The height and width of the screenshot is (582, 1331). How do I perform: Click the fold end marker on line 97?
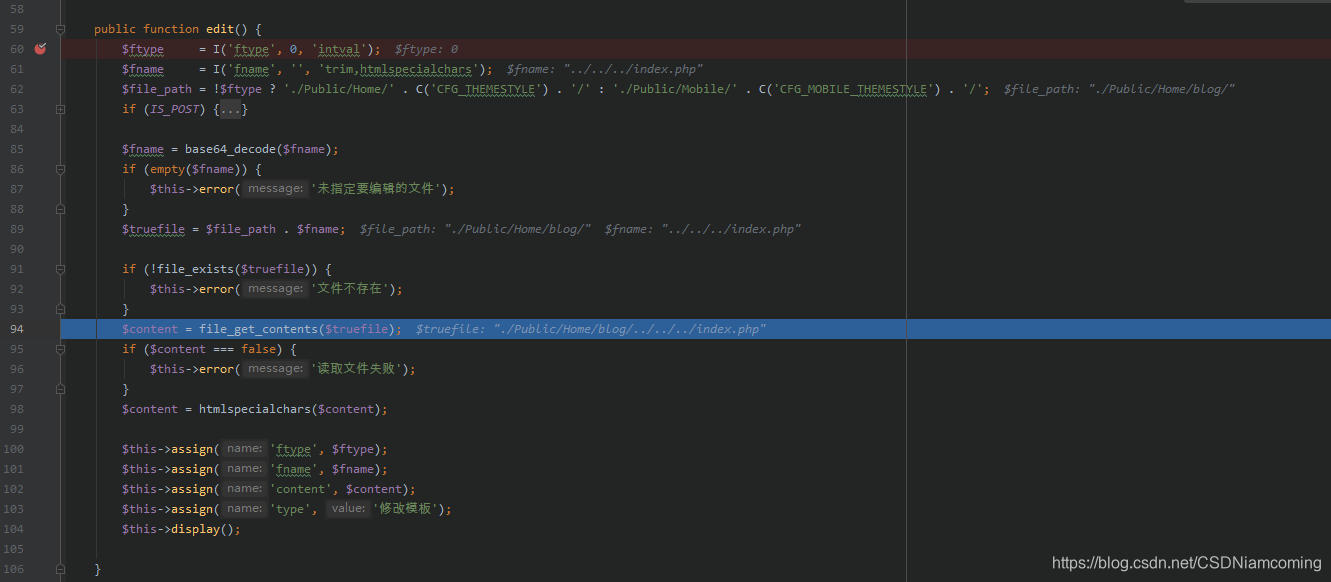pos(61,389)
